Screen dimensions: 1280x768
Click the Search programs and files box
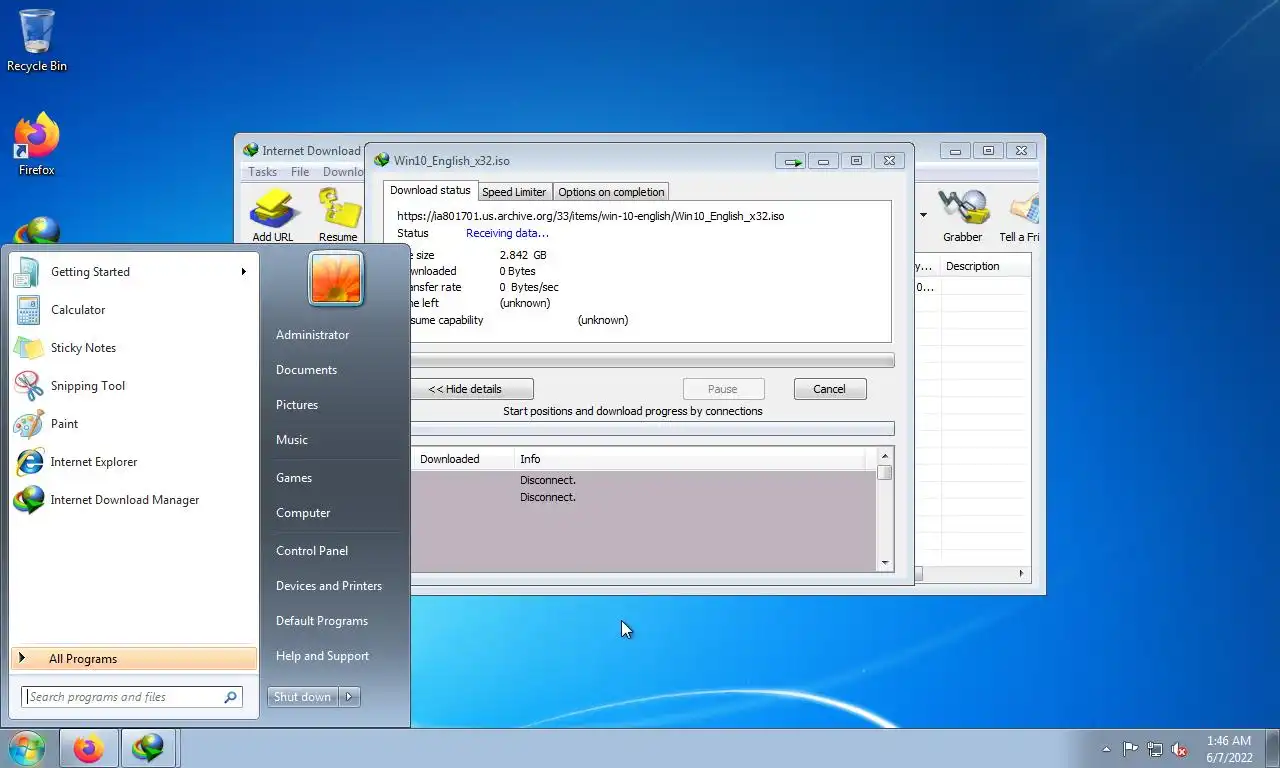coord(131,697)
